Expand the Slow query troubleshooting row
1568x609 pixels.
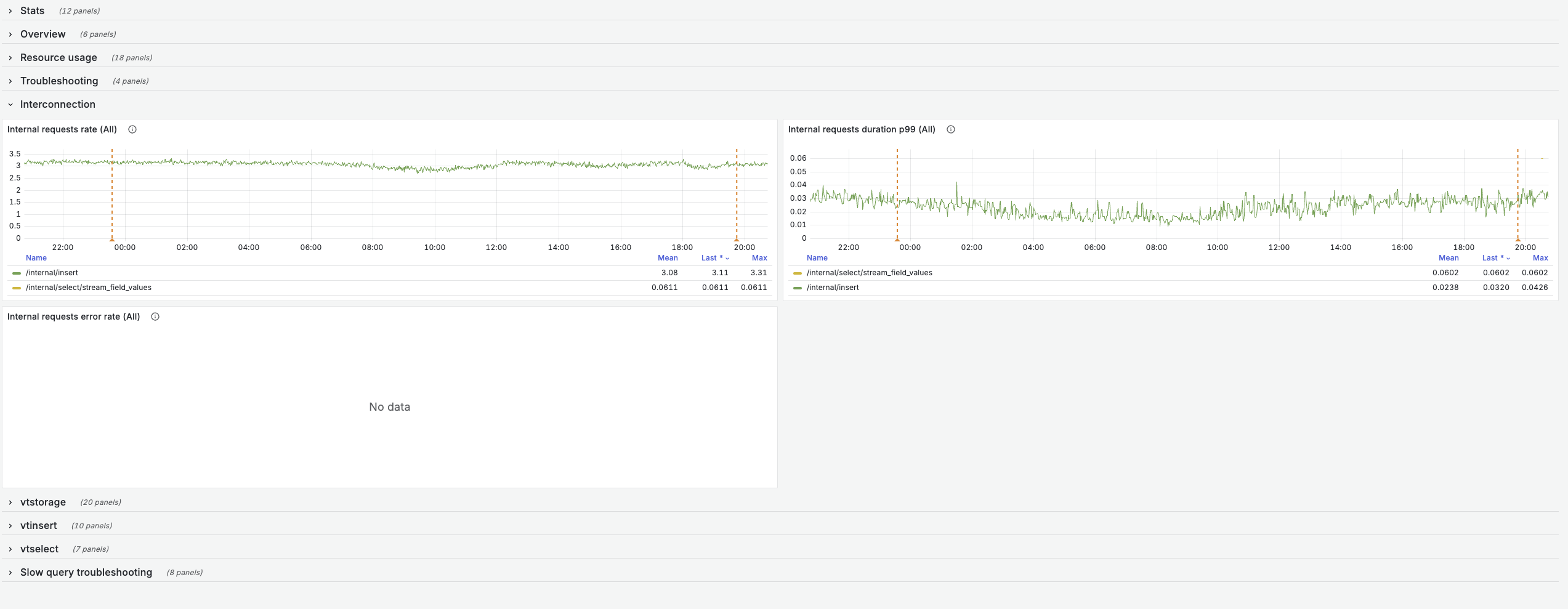(86, 573)
